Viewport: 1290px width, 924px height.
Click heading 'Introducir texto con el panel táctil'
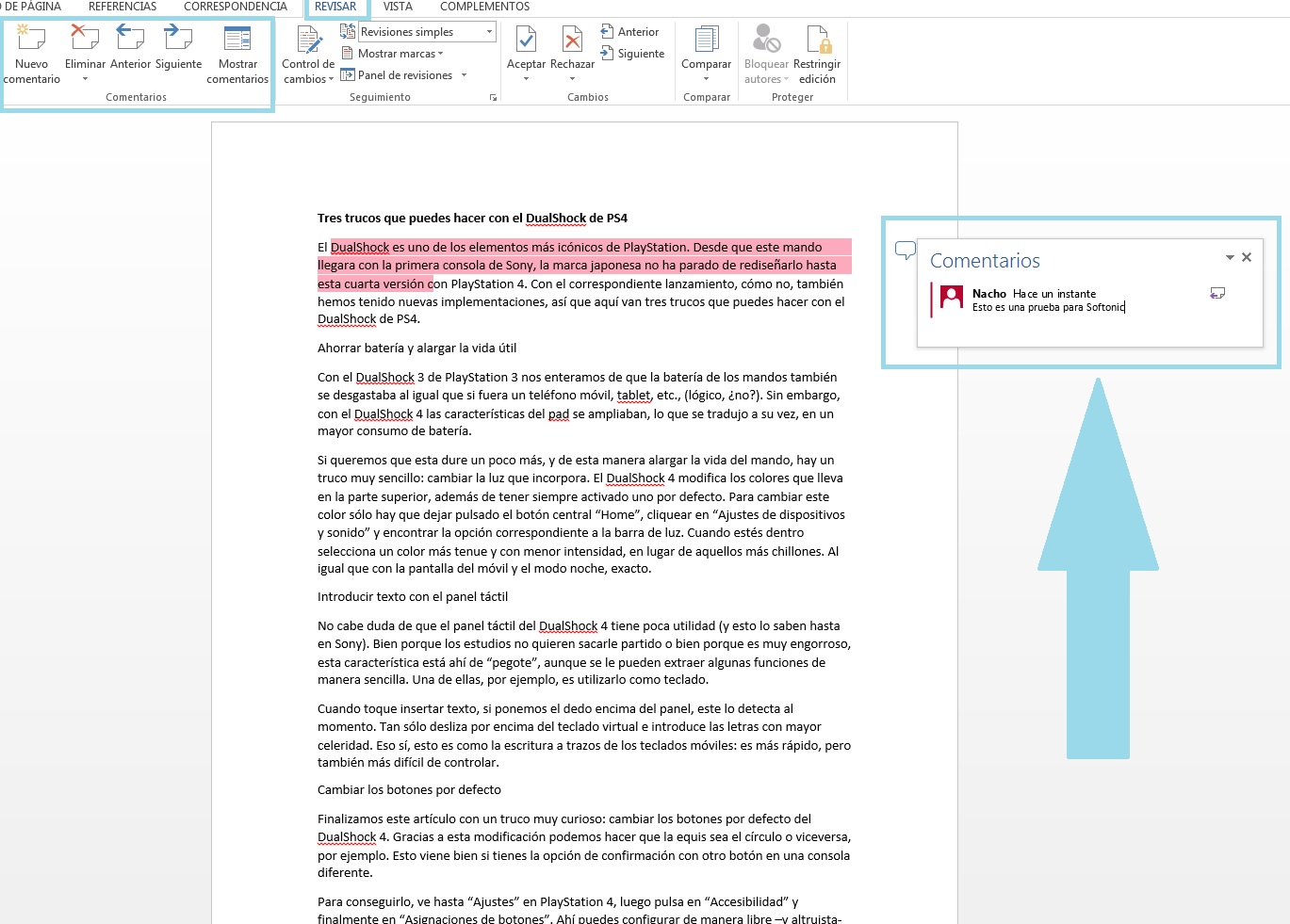(413, 596)
